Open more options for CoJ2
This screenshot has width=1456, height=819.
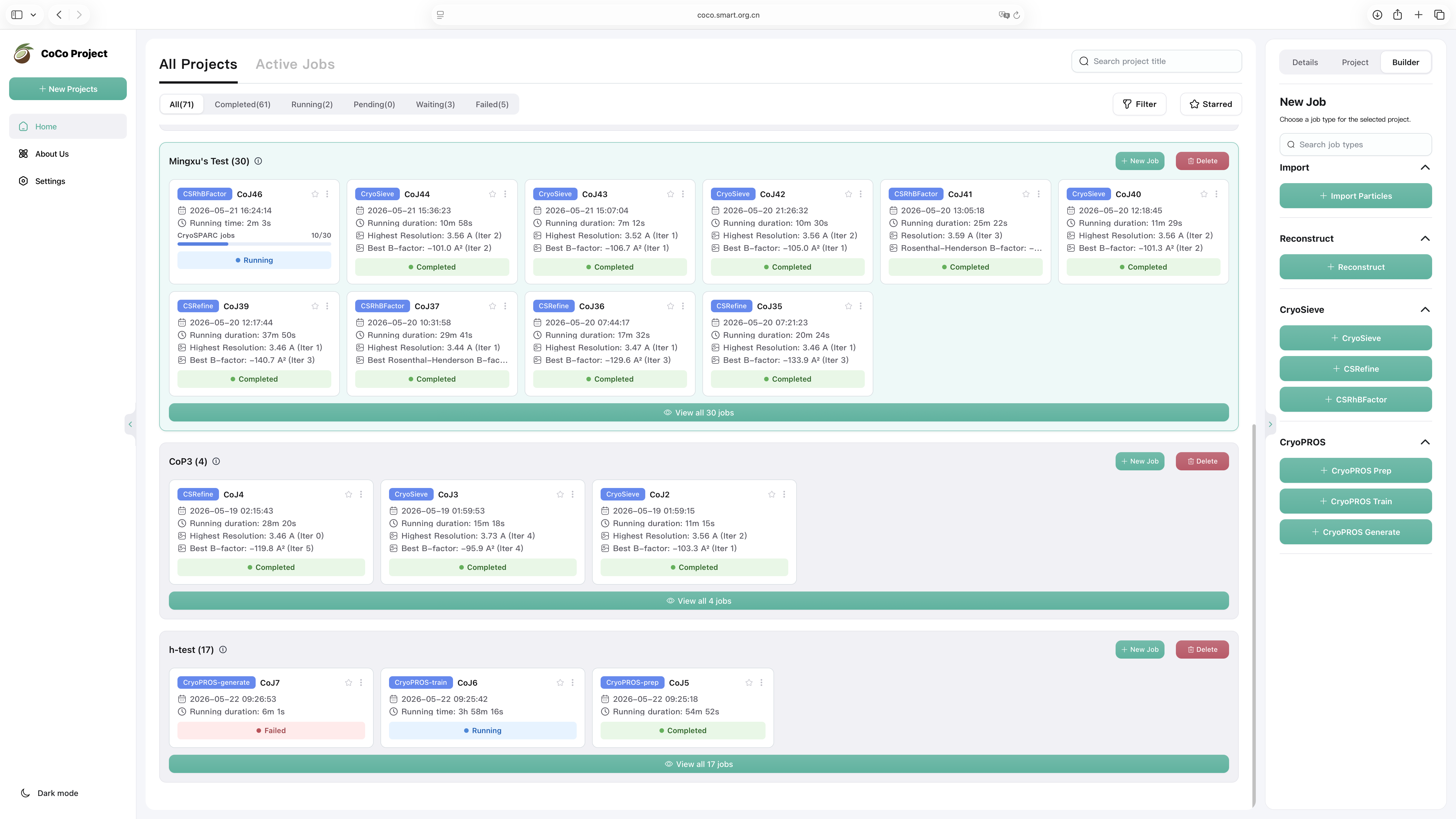tap(784, 494)
